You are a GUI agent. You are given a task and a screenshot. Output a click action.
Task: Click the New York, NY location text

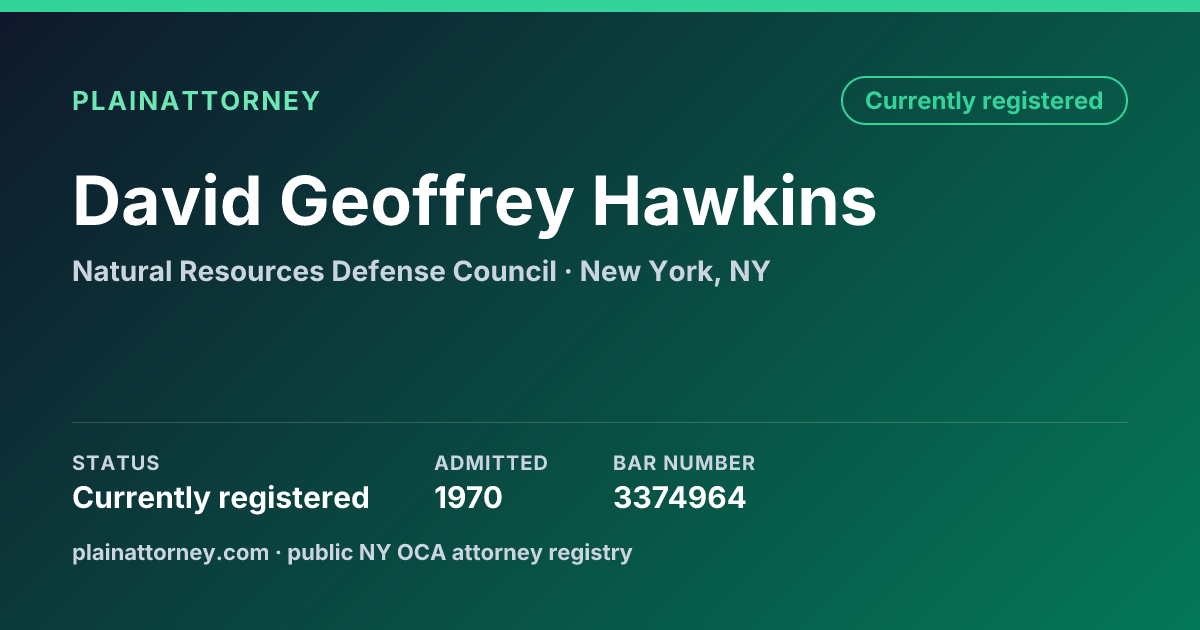675,271
